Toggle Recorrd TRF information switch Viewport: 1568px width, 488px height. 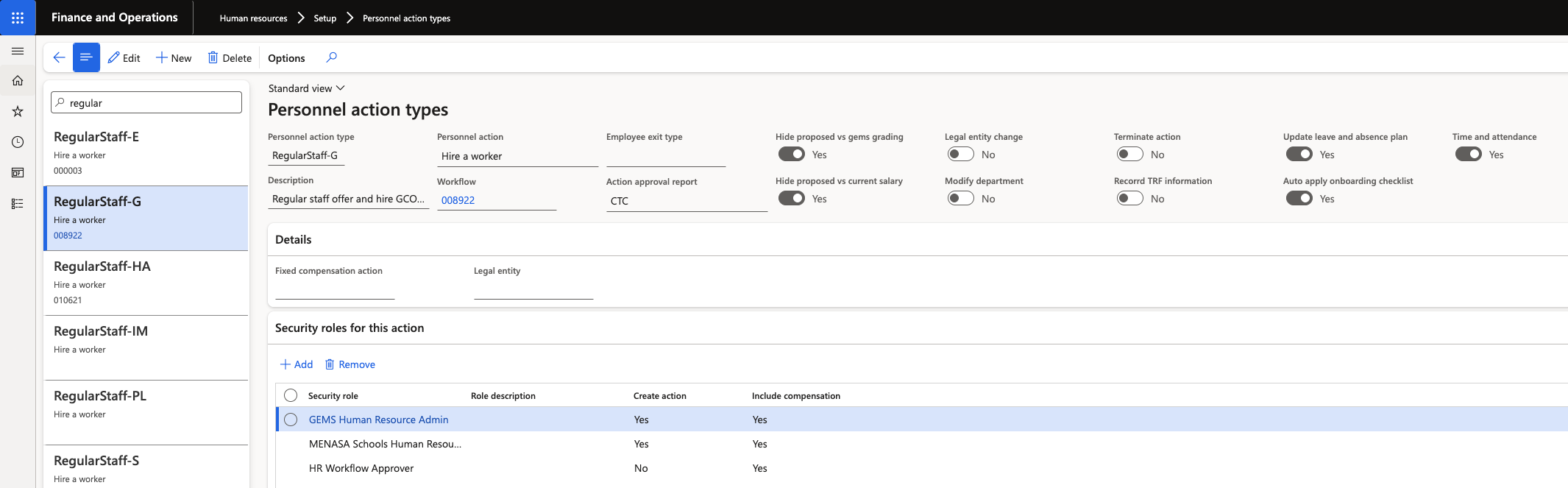pos(1130,198)
